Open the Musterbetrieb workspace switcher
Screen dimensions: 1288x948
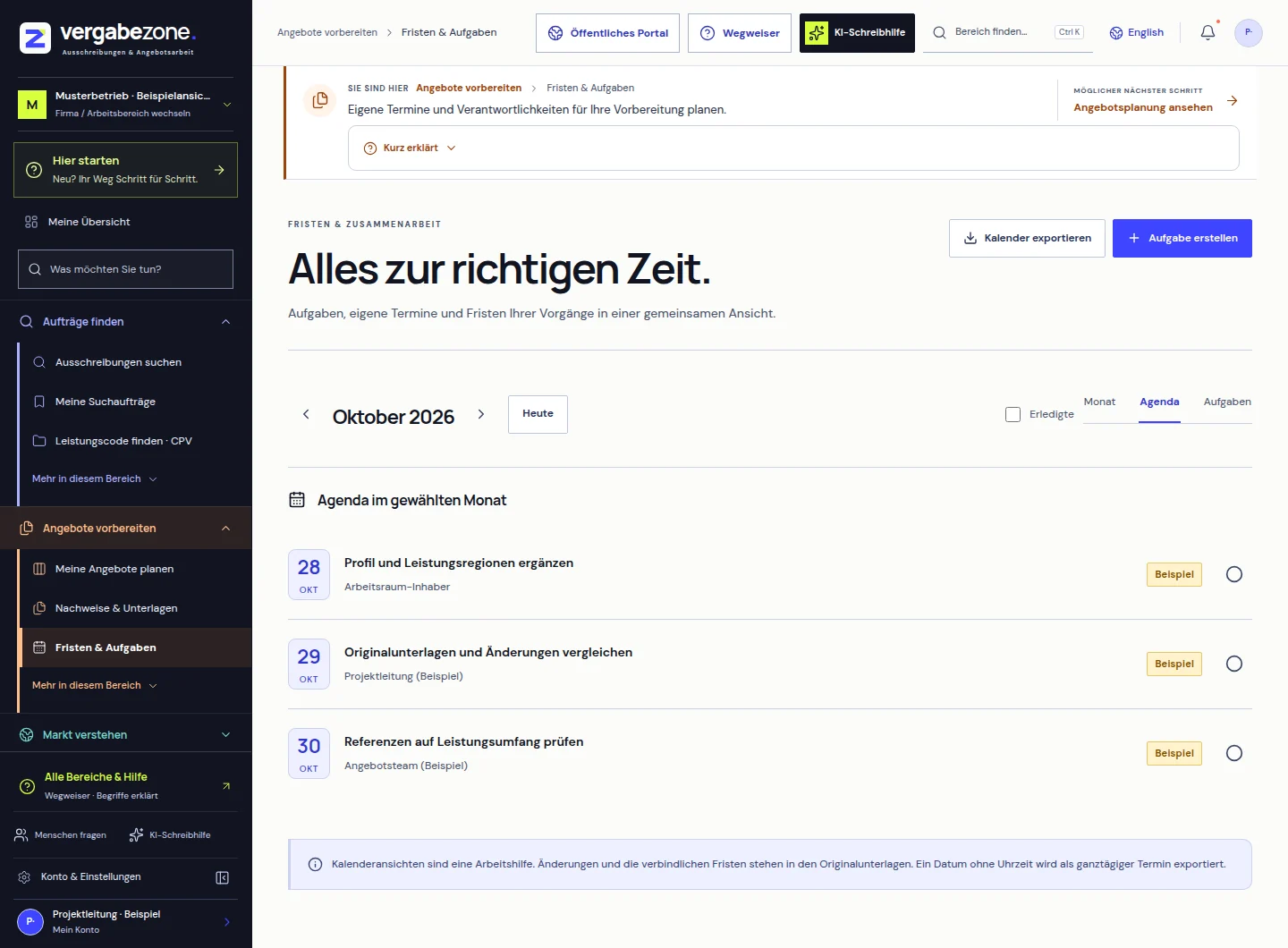(x=125, y=104)
